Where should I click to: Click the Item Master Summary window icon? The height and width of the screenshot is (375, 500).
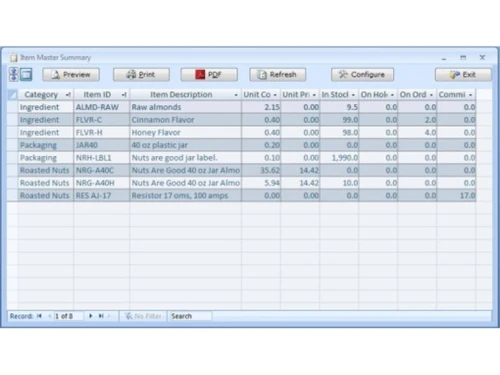(13, 58)
